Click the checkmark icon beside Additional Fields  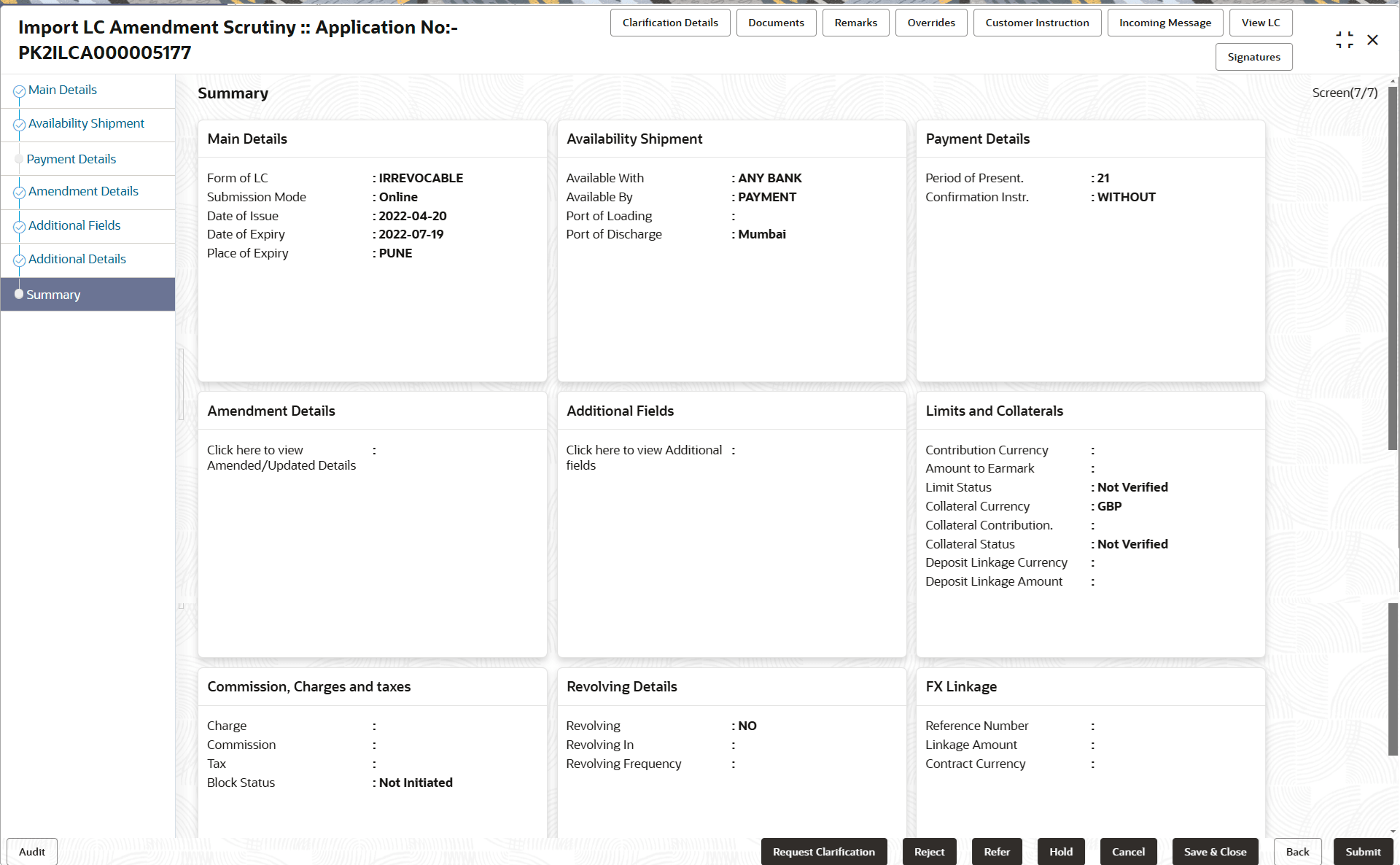20,227
